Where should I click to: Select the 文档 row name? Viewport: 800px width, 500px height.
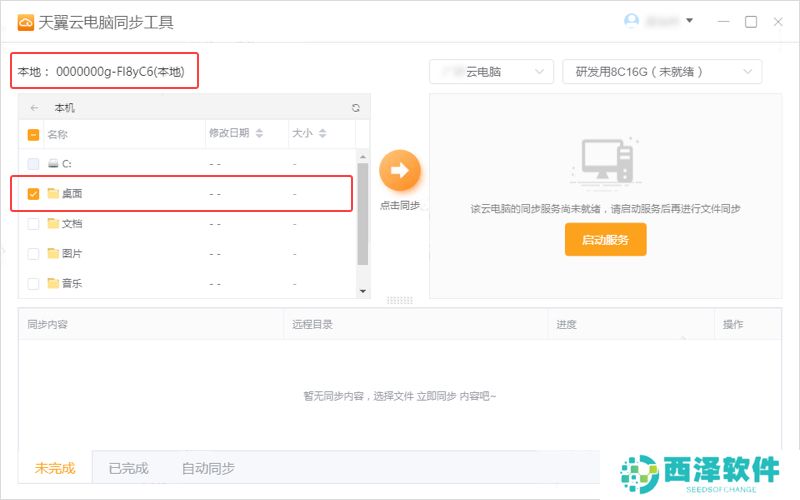[x=72, y=223]
